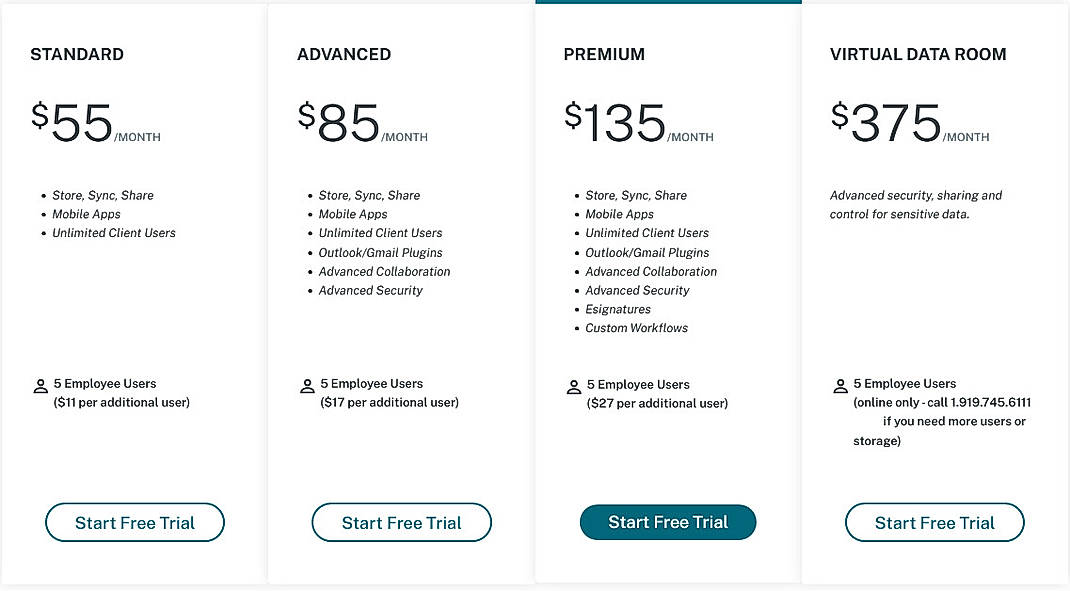Start free trial for the Standard plan
Image resolution: width=1070 pixels, height=591 pixels.
(134, 522)
